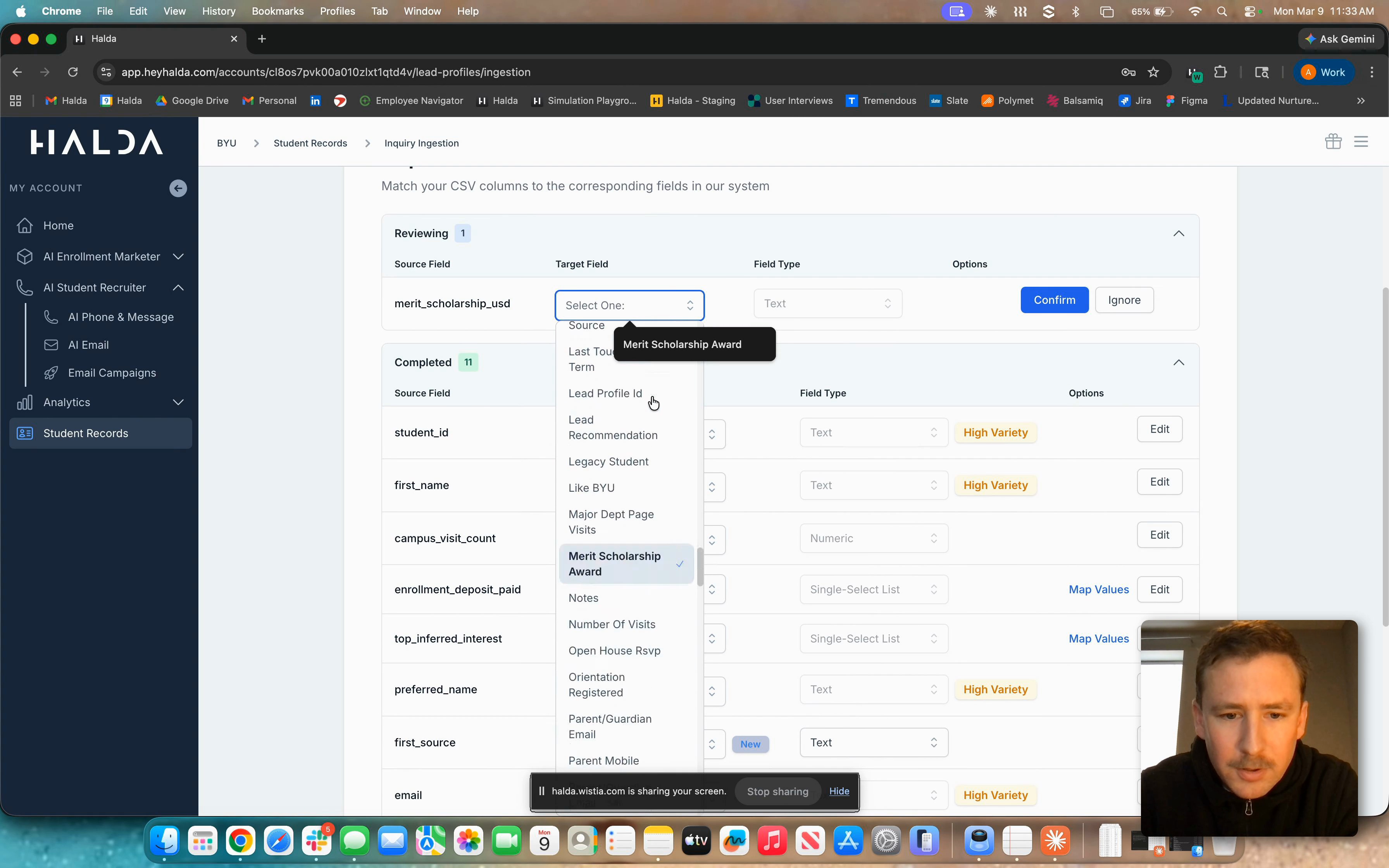Open the hamburger menu icon in header
Viewport: 1389px width, 868px height.
click(1361, 141)
